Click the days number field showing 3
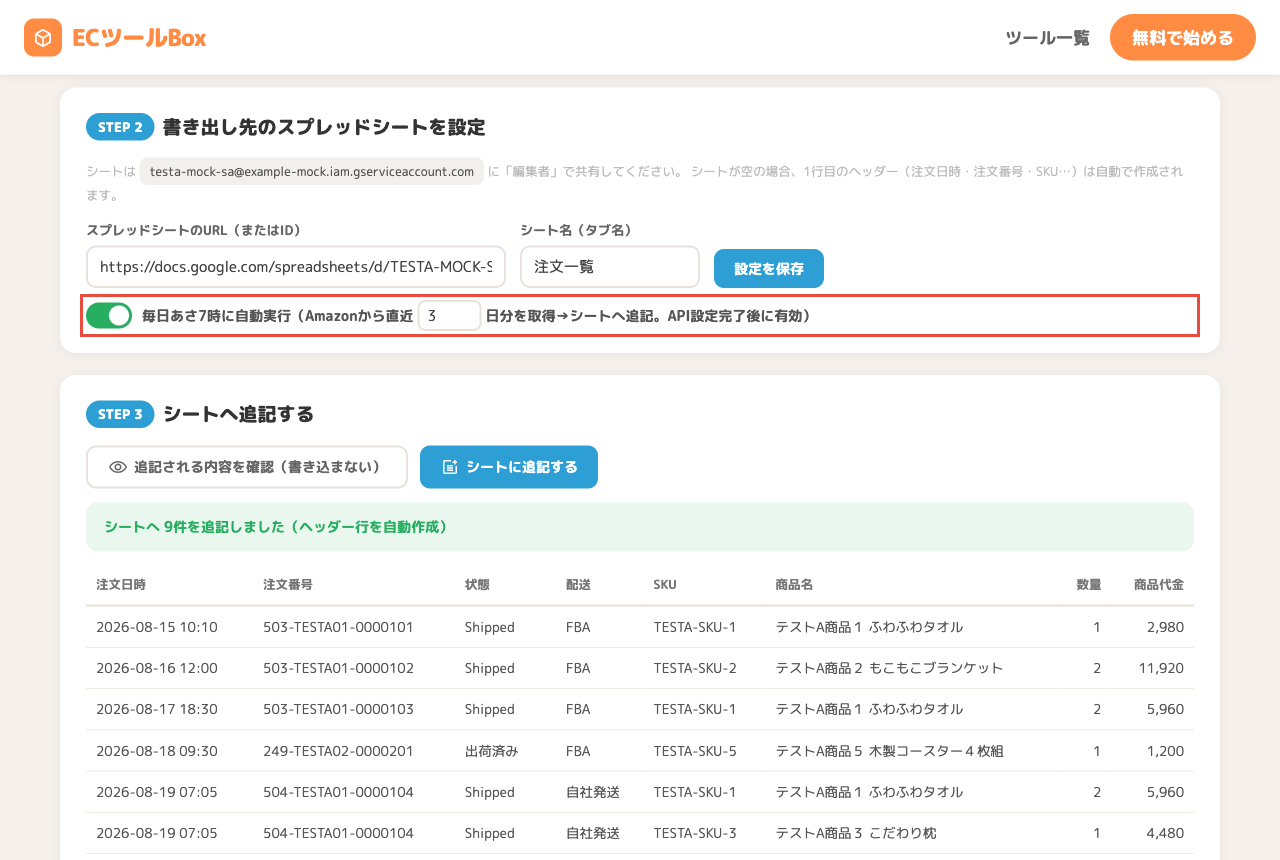The width and height of the screenshot is (1280, 860). [x=449, y=316]
